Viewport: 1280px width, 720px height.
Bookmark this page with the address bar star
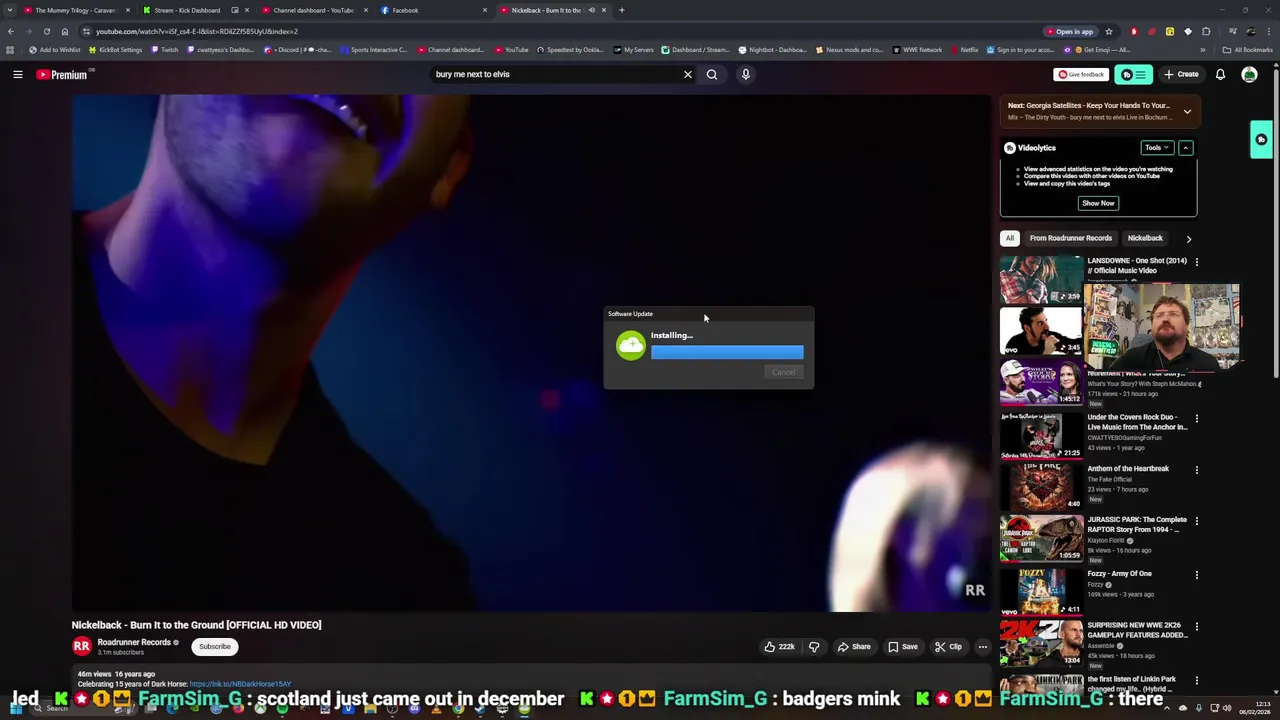1108,31
